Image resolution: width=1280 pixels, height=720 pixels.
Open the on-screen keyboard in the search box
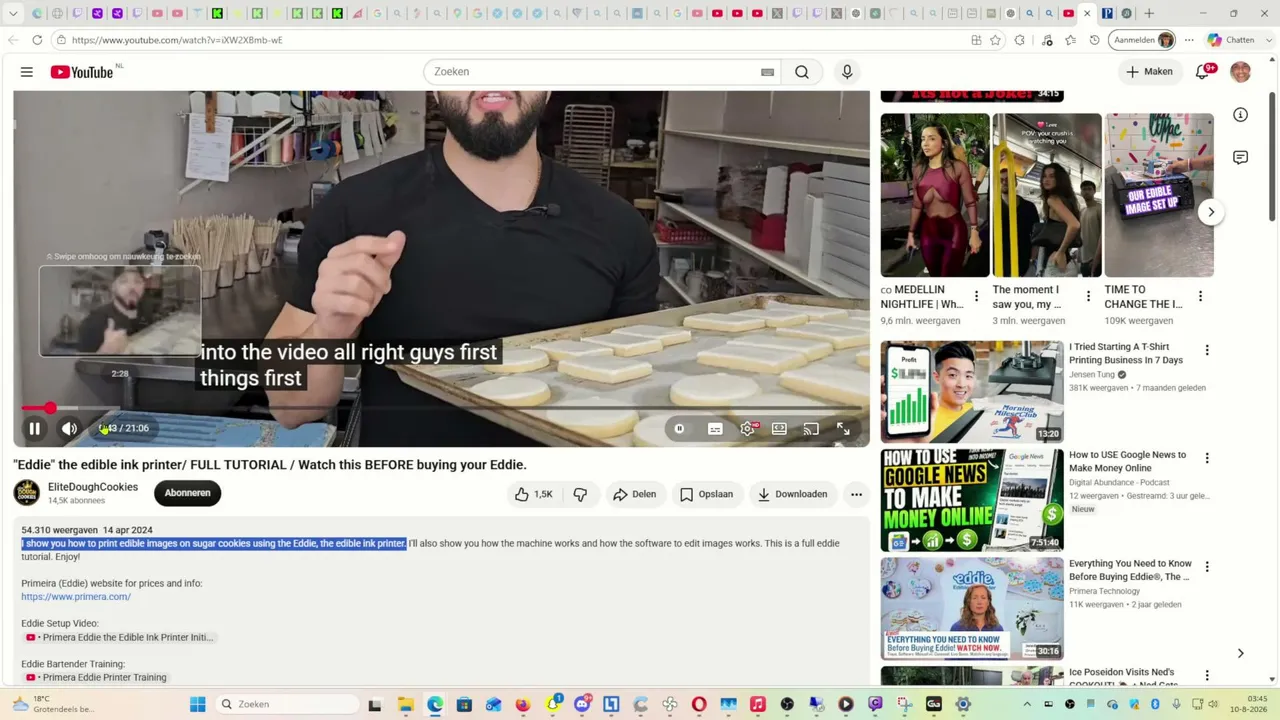point(767,72)
